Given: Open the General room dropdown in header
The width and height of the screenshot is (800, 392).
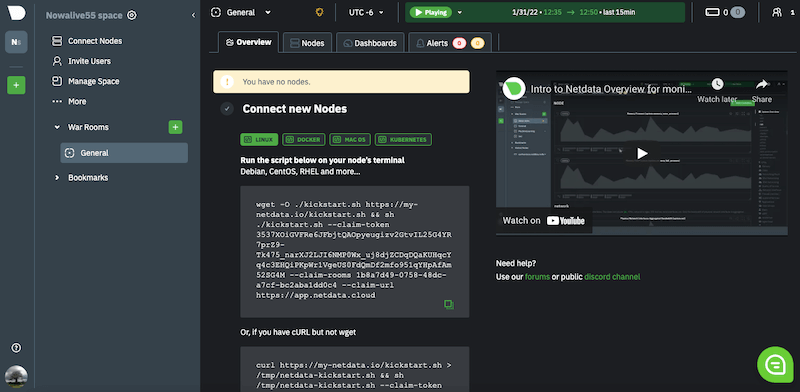Looking at the screenshot, I should [x=241, y=13].
